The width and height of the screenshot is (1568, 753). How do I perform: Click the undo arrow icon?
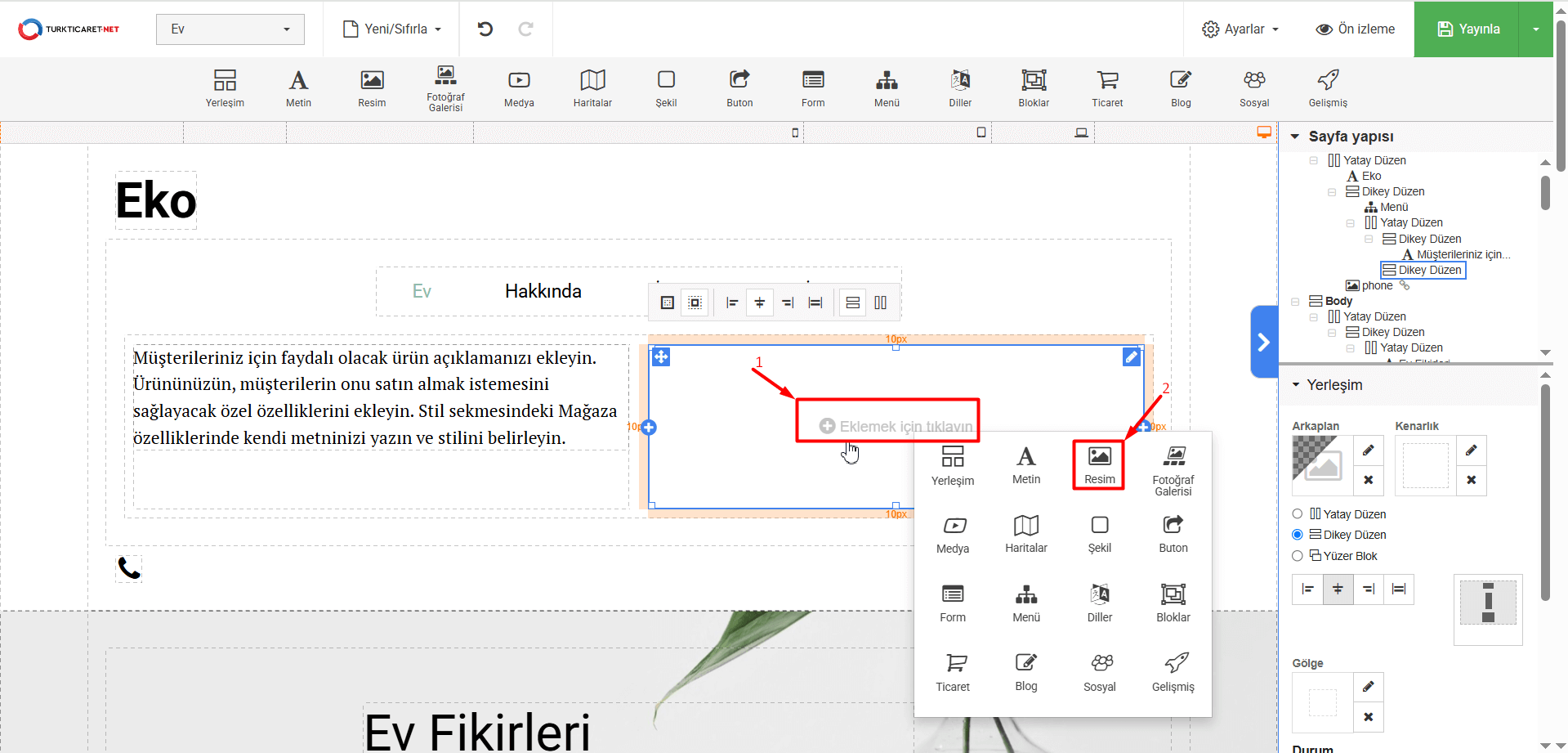click(x=485, y=29)
